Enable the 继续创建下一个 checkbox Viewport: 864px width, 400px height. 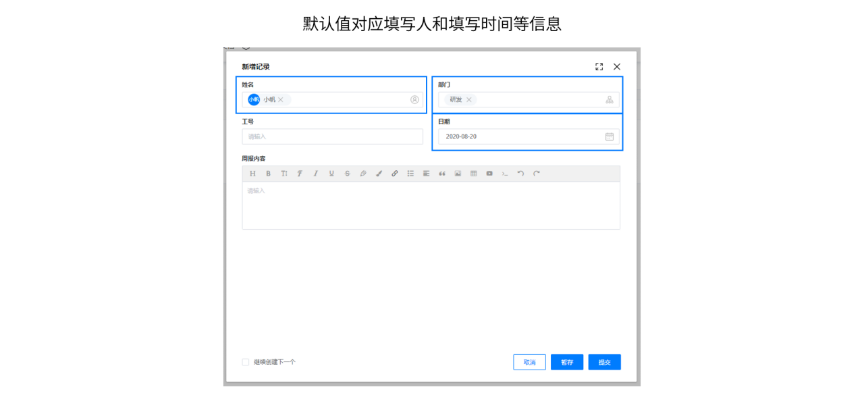(x=246, y=362)
